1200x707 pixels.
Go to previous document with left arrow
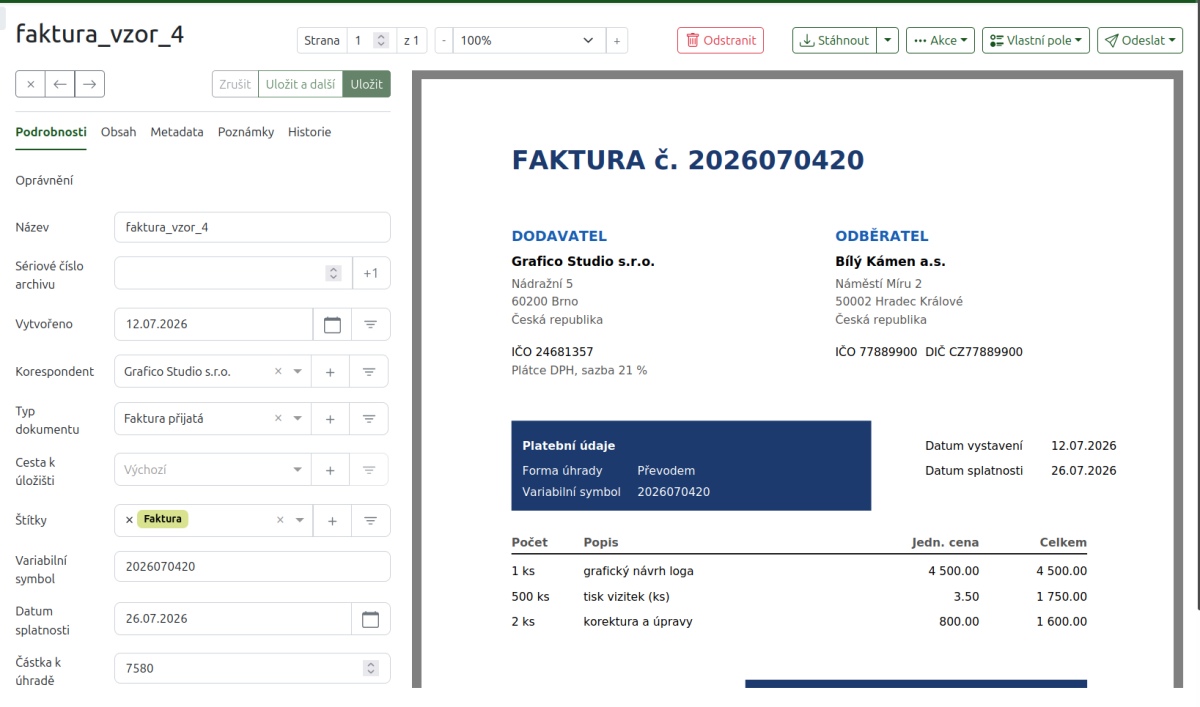click(60, 84)
